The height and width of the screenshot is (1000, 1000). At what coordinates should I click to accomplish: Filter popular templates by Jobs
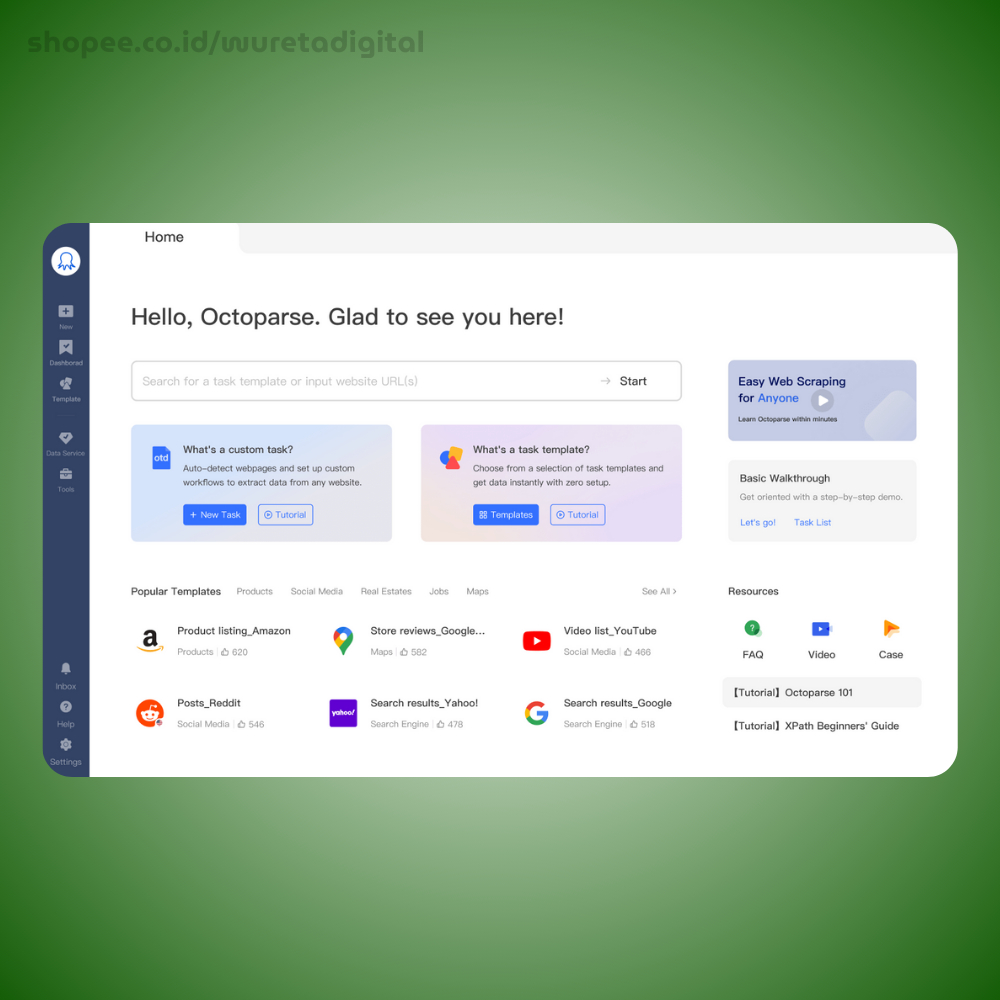(439, 591)
